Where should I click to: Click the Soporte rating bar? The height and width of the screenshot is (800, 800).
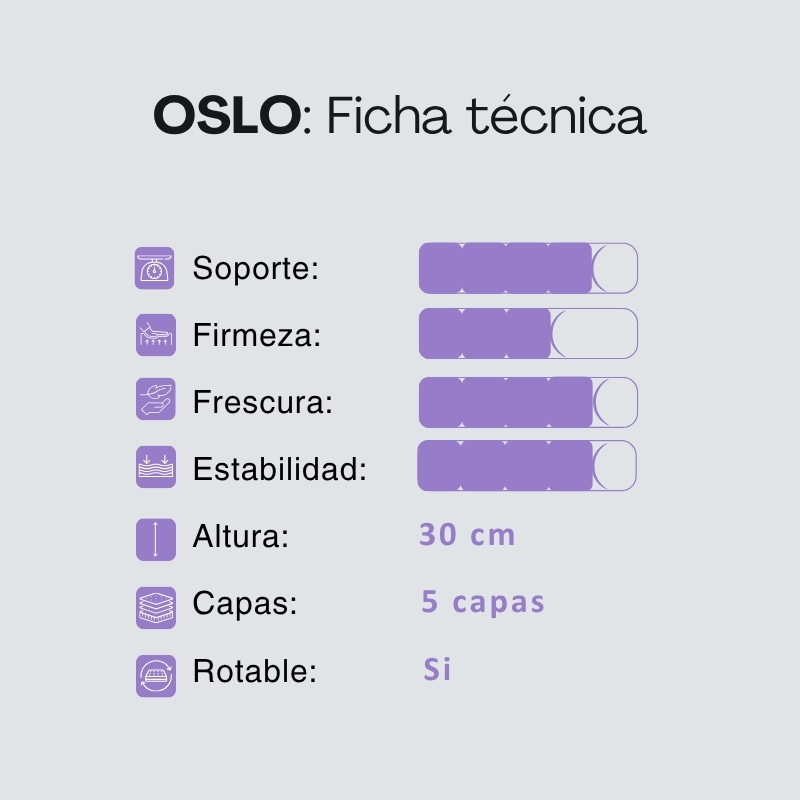528,268
